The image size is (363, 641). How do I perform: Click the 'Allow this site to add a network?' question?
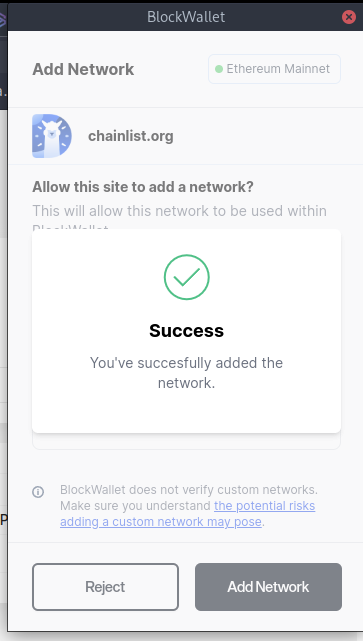143,187
